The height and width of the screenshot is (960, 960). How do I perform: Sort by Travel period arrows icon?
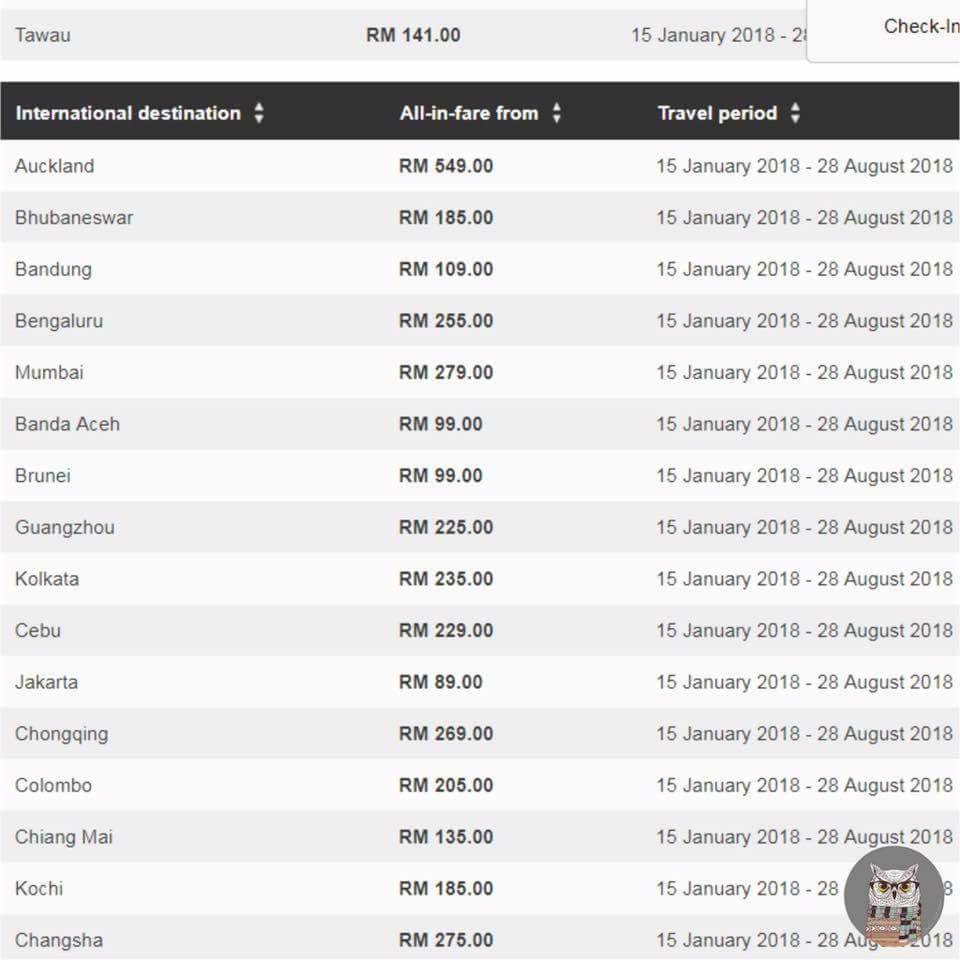[x=795, y=113]
